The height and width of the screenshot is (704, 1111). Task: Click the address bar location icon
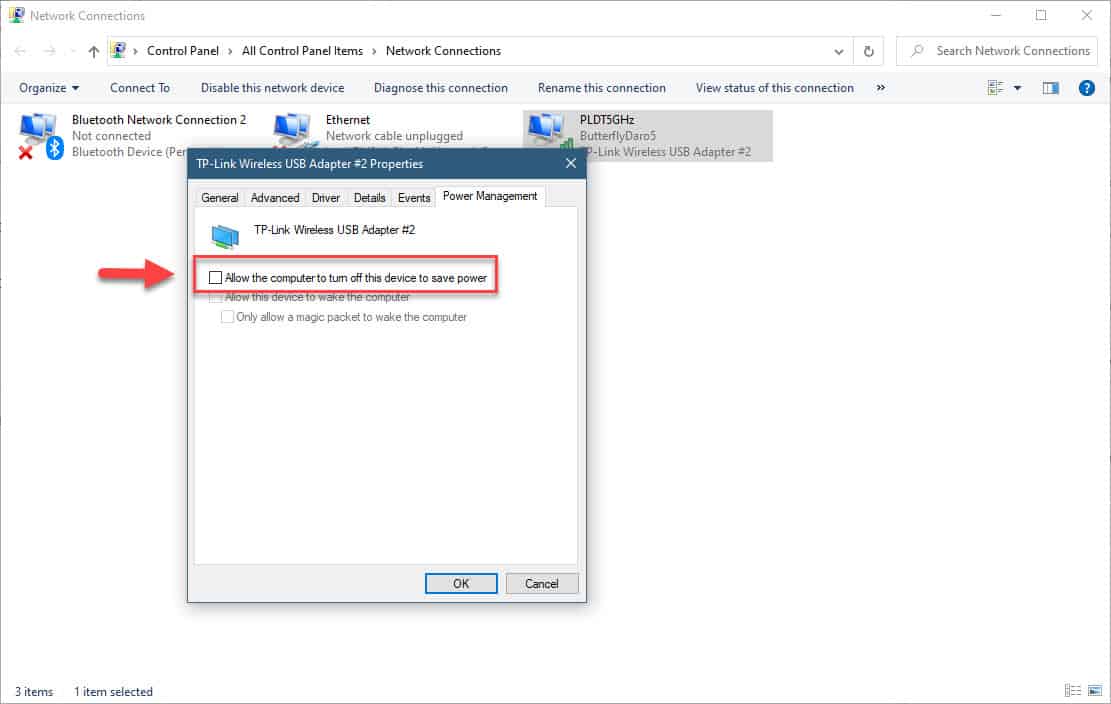click(x=118, y=50)
